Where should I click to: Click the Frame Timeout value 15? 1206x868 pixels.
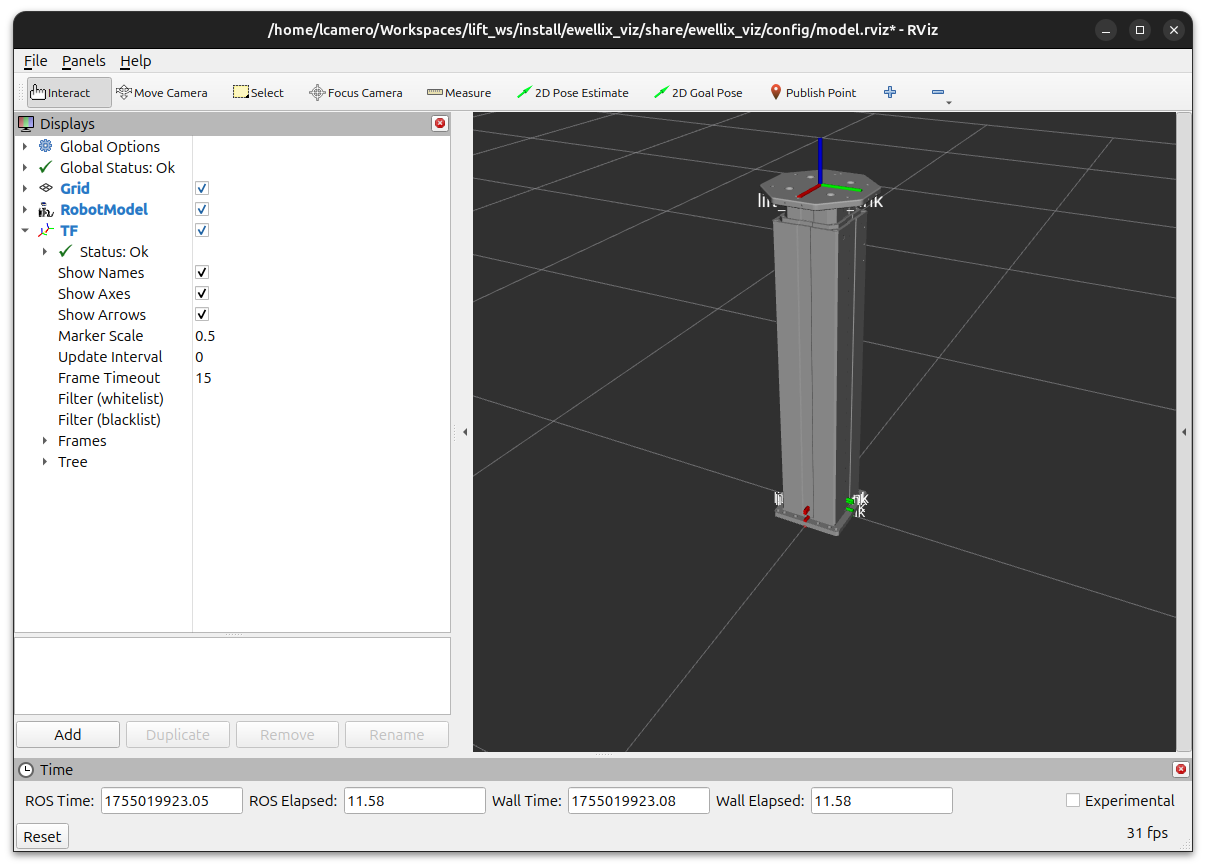tap(203, 377)
